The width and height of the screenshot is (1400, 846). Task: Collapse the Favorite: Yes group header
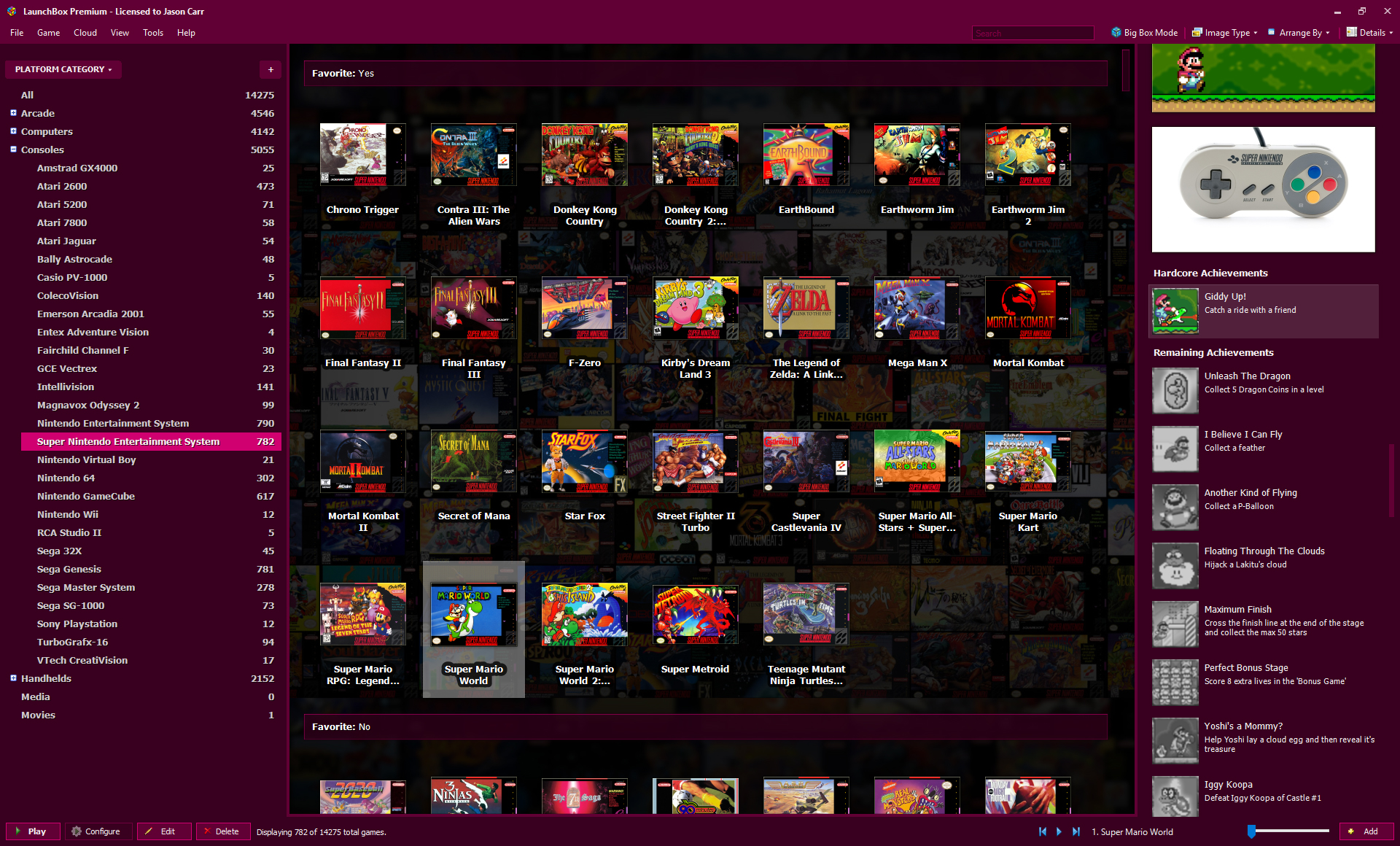click(x=705, y=73)
